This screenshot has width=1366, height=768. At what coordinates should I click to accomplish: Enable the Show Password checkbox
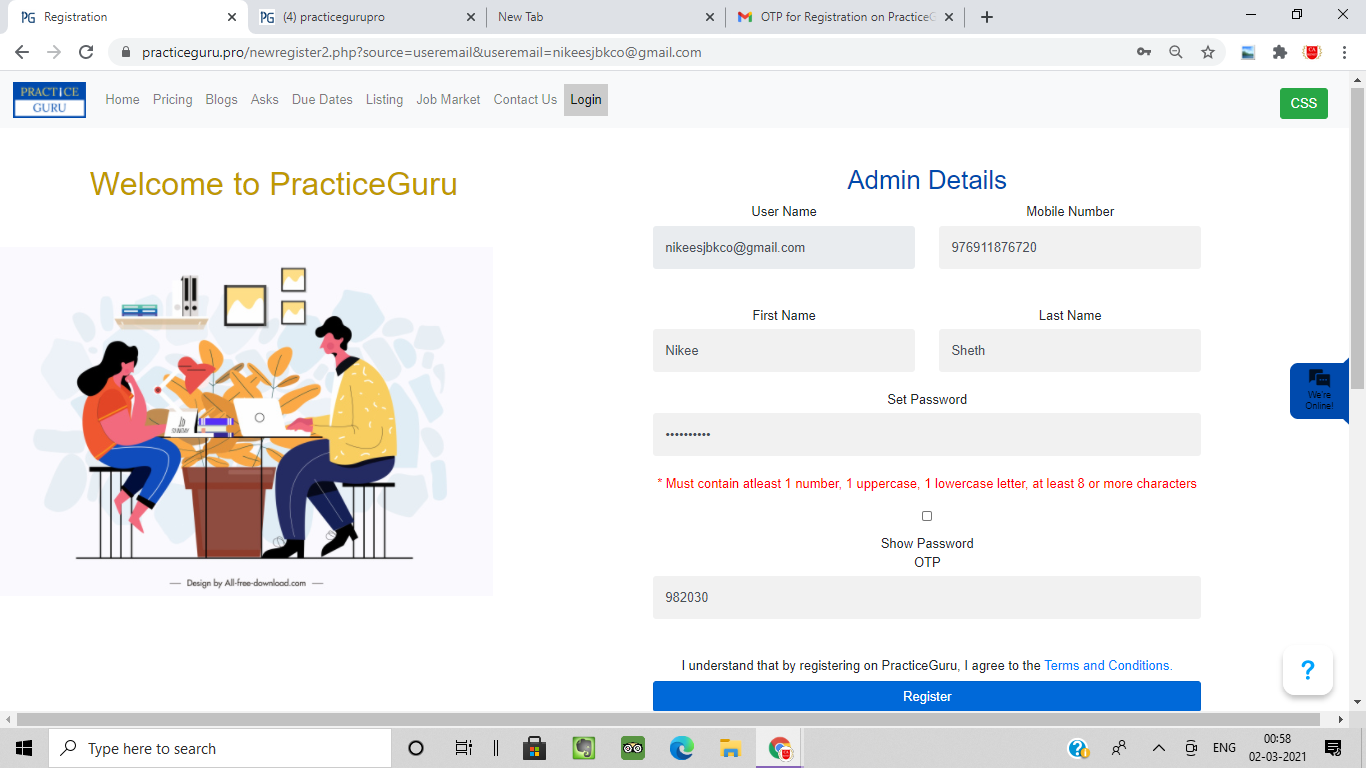927,516
